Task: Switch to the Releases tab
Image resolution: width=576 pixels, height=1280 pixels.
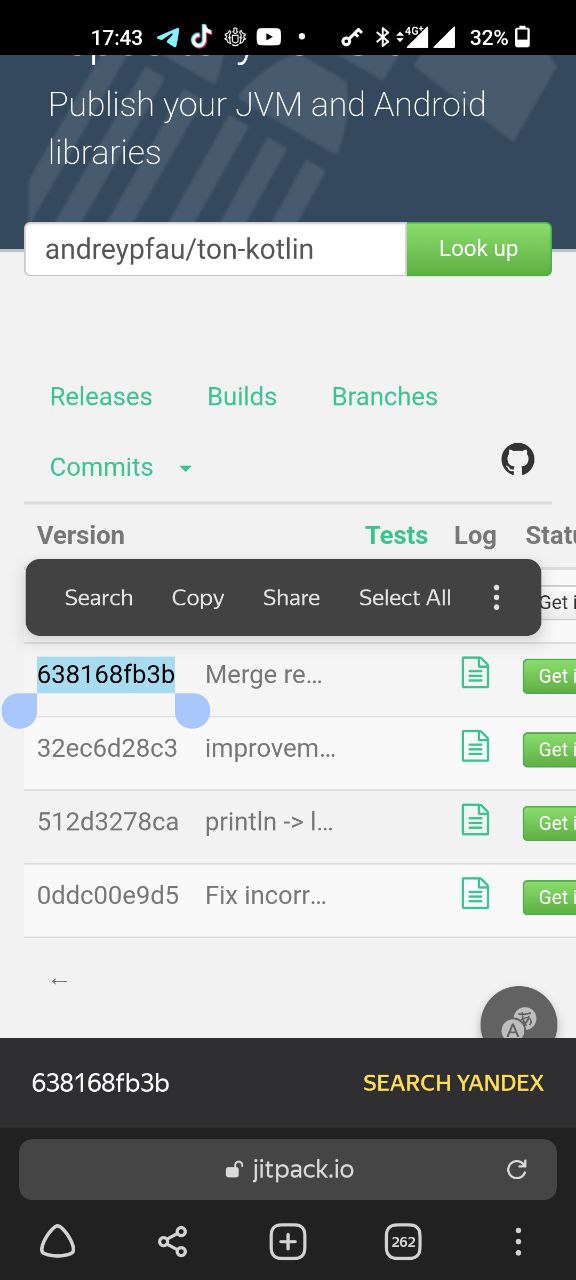Action: click(x=101, y=396)
